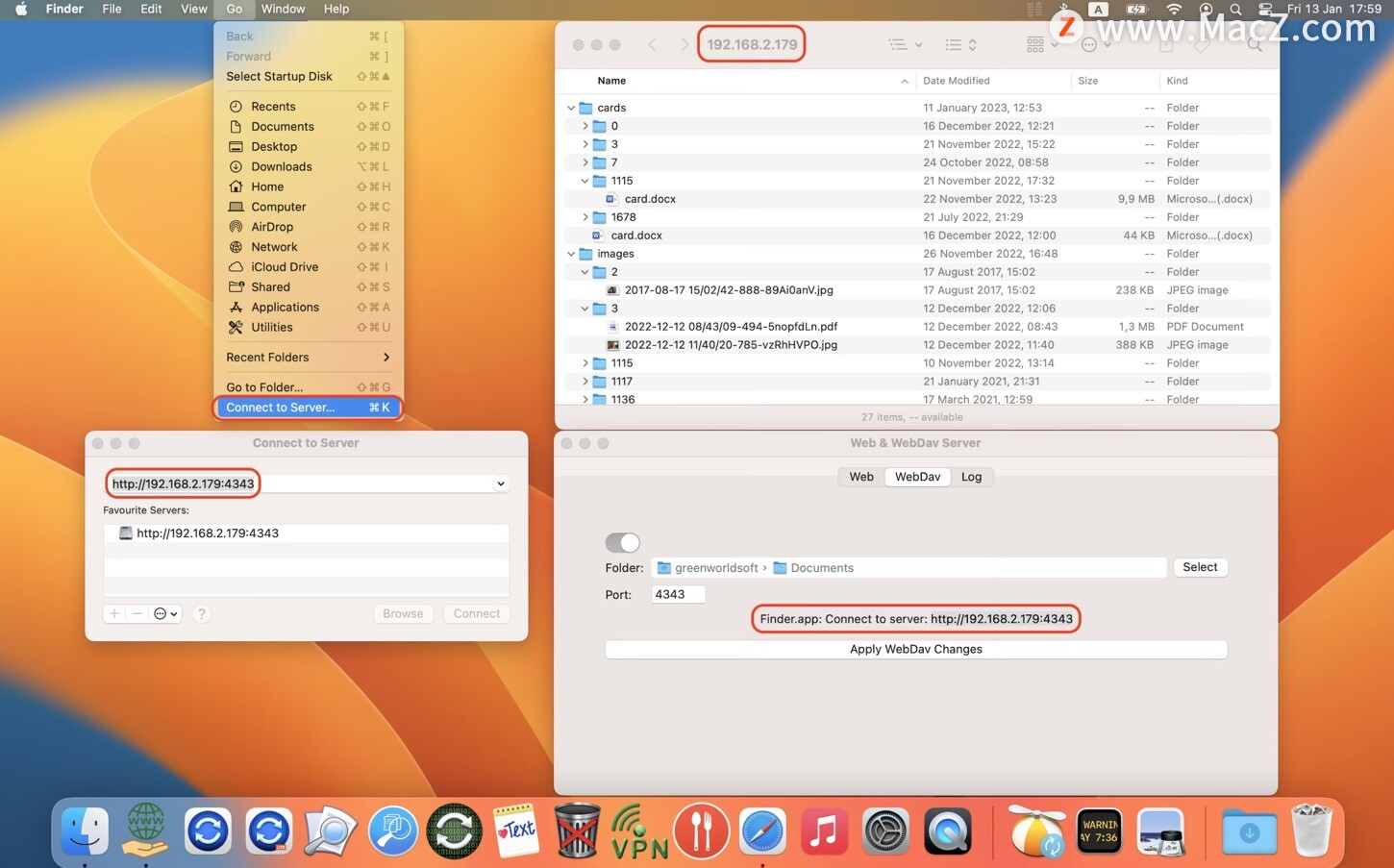Select the 9,9 MB card.docx file
This screenshot has height=868, width=1394.
coord(917,199)
